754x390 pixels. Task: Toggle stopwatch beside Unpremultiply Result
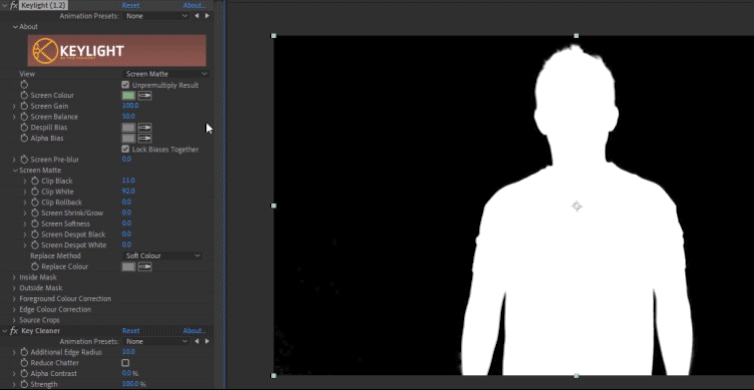pyautogui.click(x=24, y=85)
